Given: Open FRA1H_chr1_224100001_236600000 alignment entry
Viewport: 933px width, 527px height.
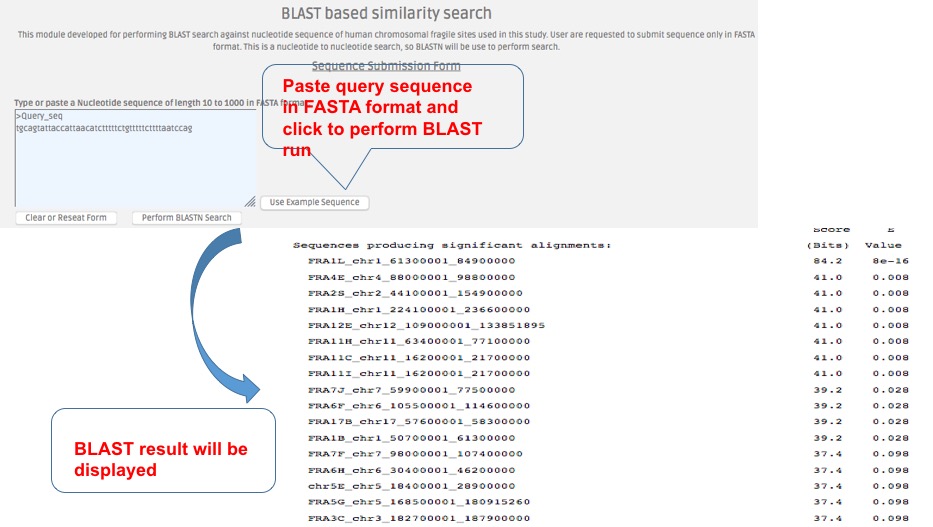Looking at the screenshot, I should [419, 310].
